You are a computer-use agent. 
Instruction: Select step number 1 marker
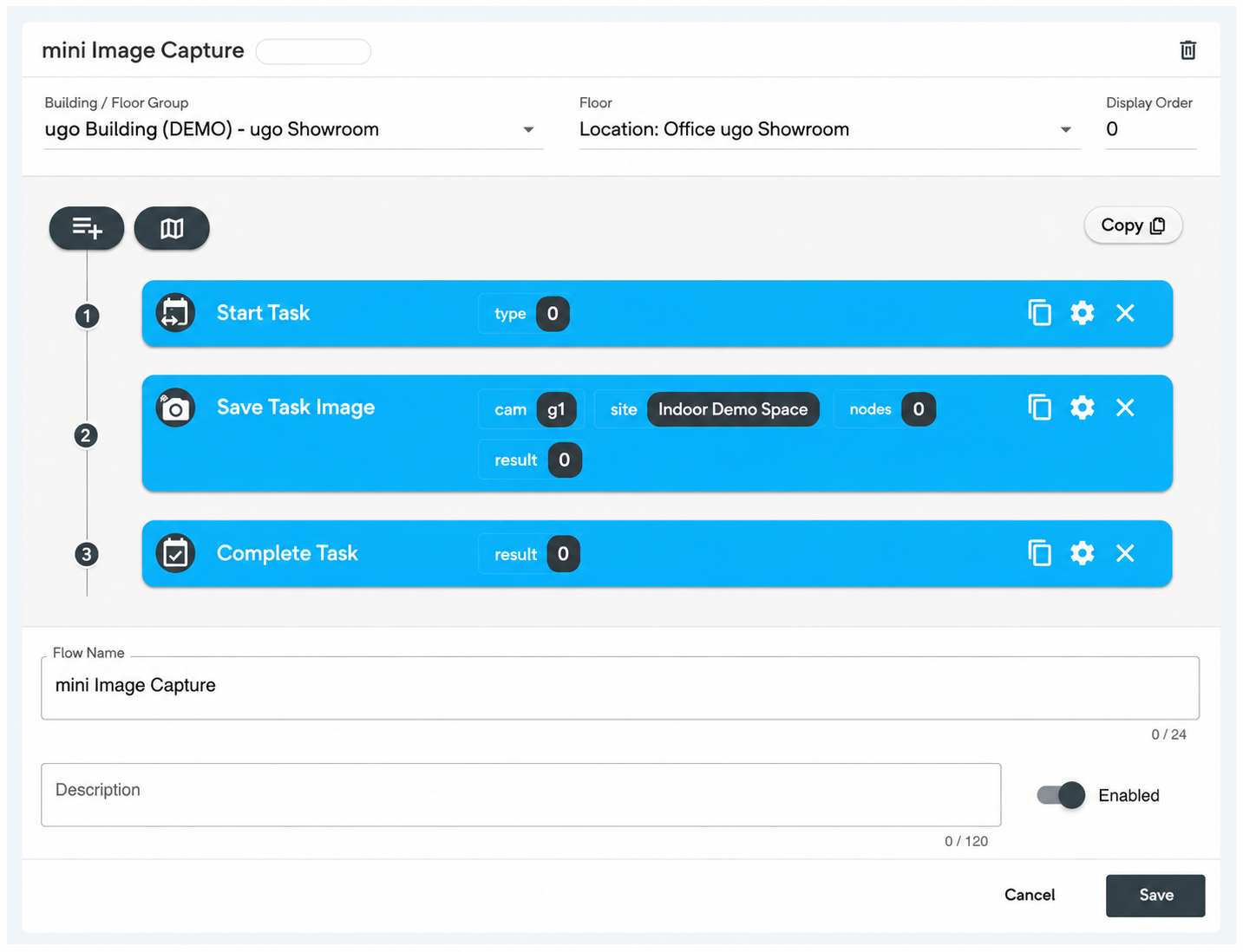(87, 316)
